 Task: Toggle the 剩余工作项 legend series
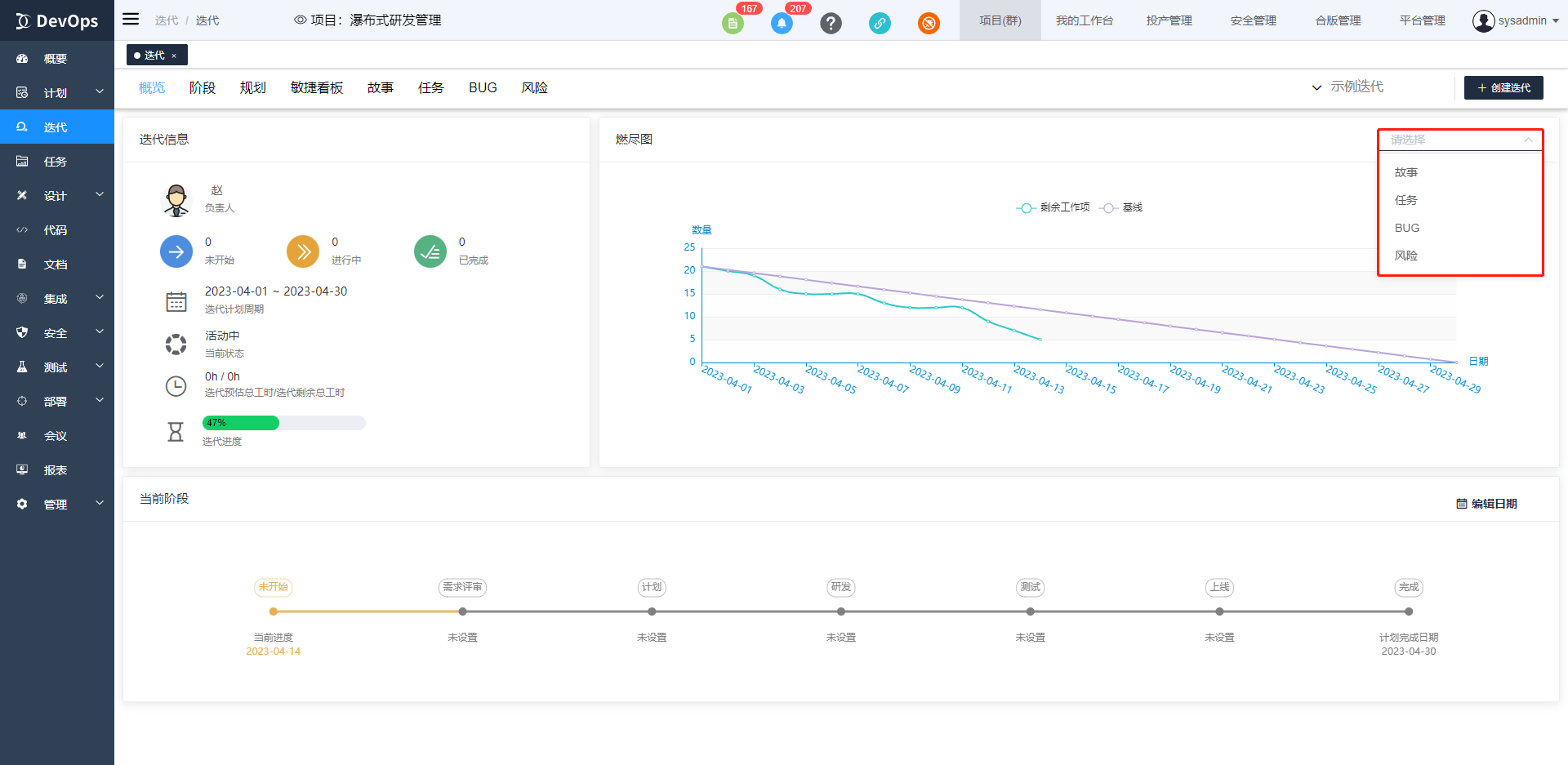click(x=1053, y=207)
